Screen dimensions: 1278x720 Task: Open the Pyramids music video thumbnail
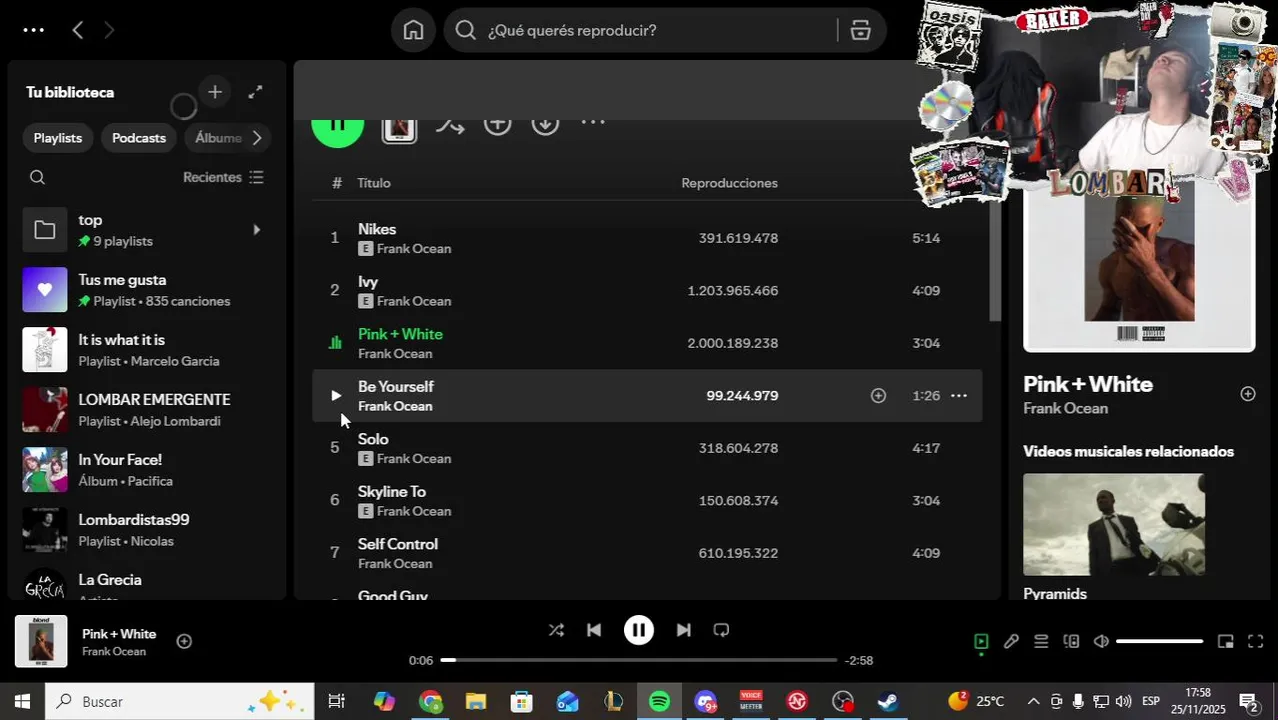(x=1114, y=524)
